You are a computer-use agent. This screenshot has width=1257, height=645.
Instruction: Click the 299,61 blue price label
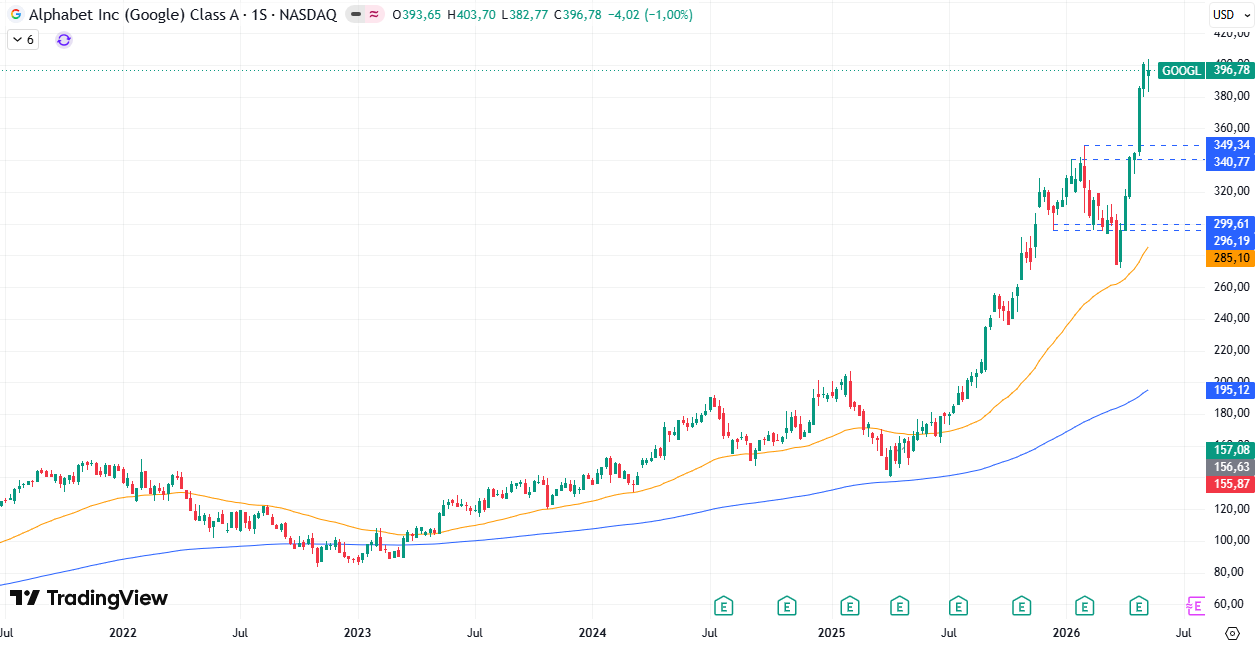click(x=1232, y=224)
